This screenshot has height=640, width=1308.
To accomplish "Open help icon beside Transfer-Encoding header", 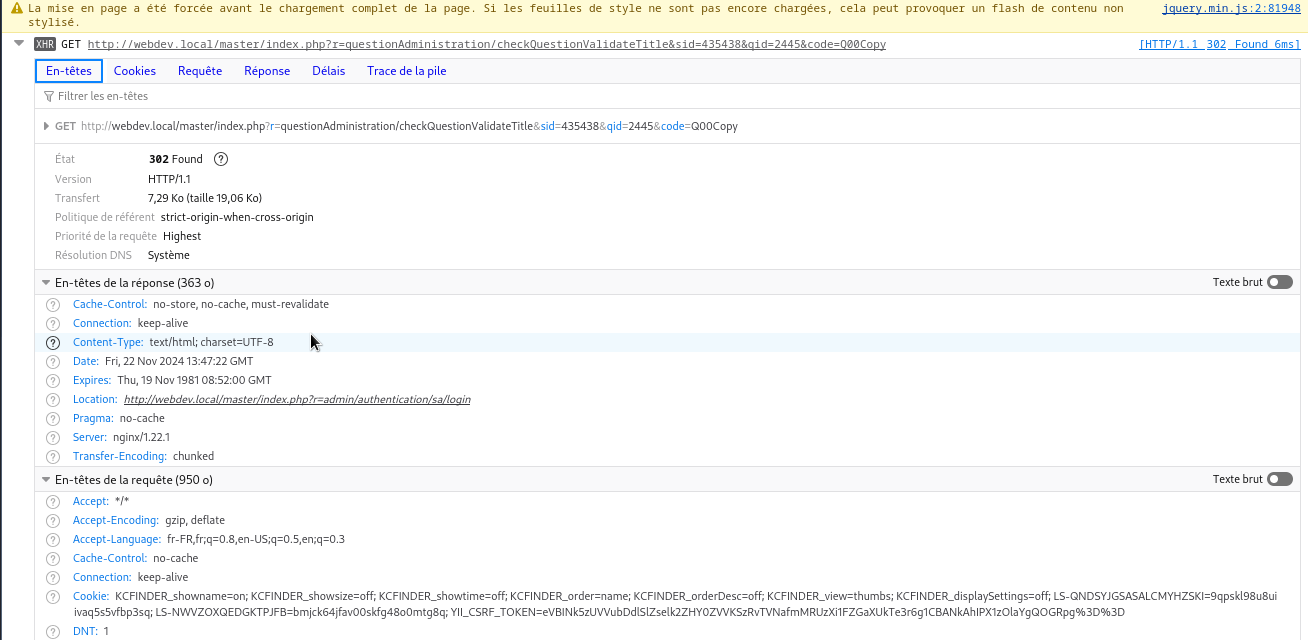I will [53, 456].
